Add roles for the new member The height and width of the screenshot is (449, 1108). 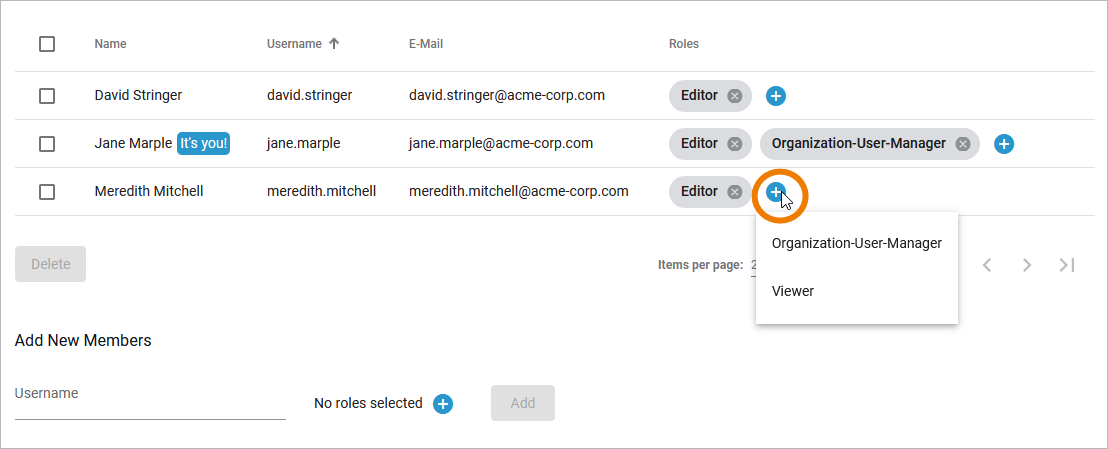tap(443, 404)
